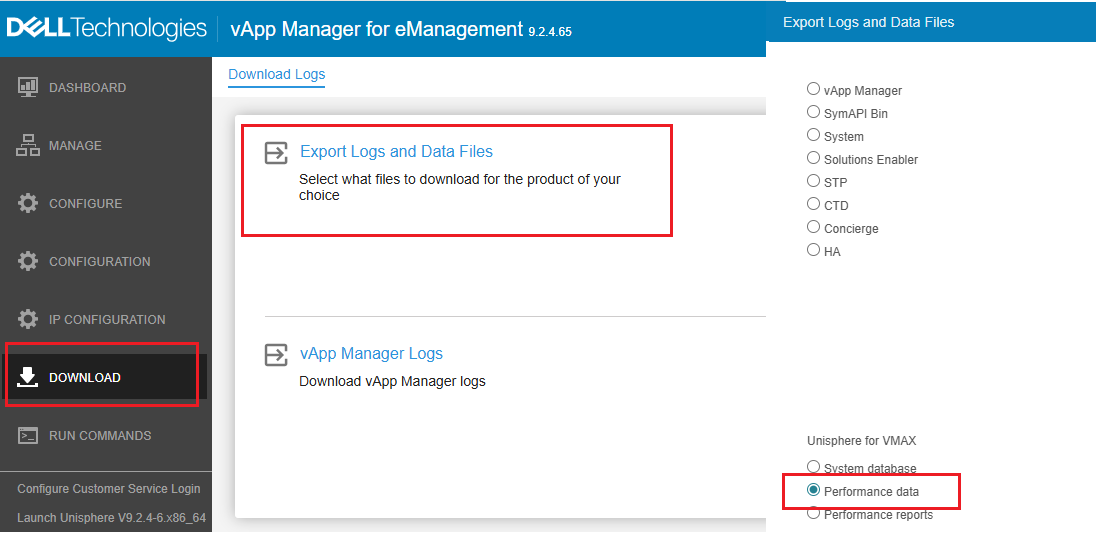Click Launch Unisphere V9.2.4-6 link
This screenshot has width=1096, height=553.
coord(112,518)
